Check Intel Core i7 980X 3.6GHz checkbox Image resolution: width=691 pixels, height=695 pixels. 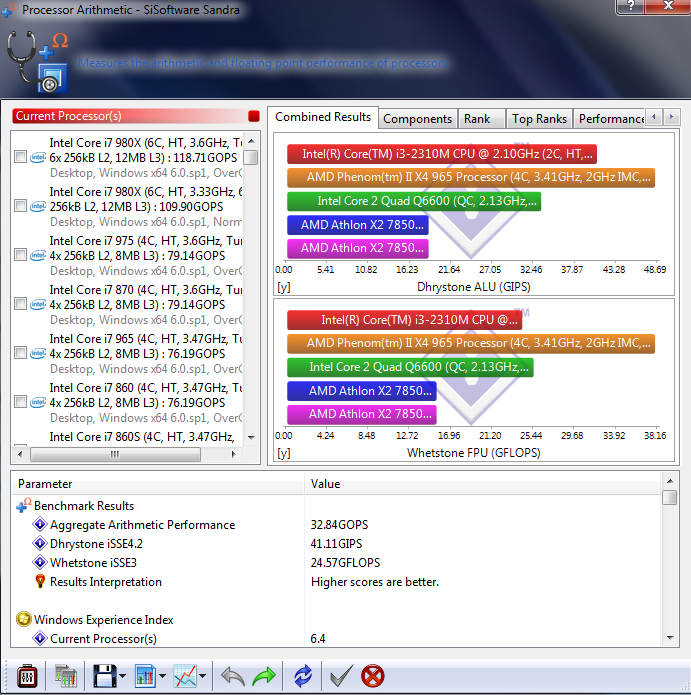coord(20,157)
